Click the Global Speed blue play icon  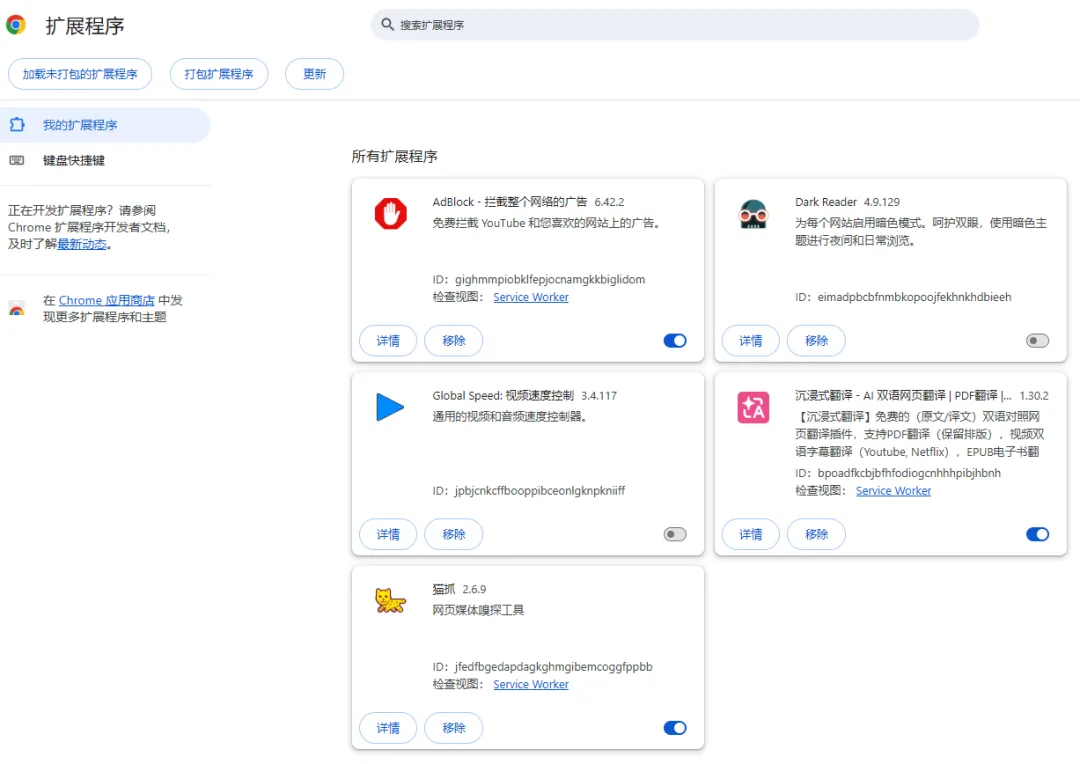[x=390, y=407]
